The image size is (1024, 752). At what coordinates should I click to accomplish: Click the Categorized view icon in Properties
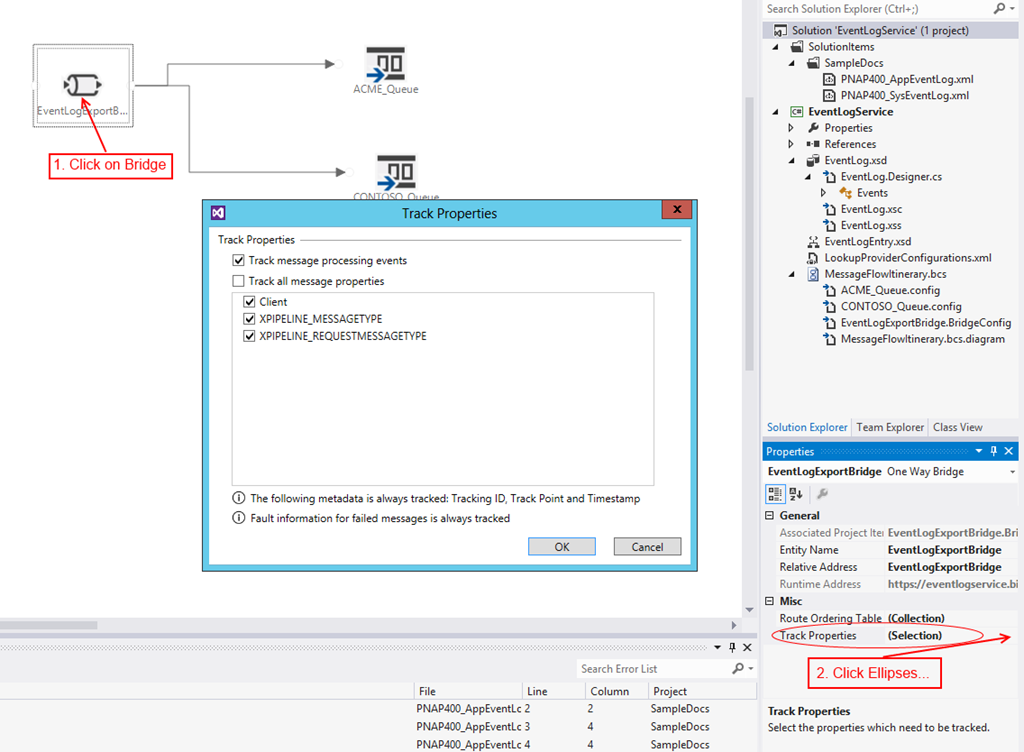[x=775, y=493]
